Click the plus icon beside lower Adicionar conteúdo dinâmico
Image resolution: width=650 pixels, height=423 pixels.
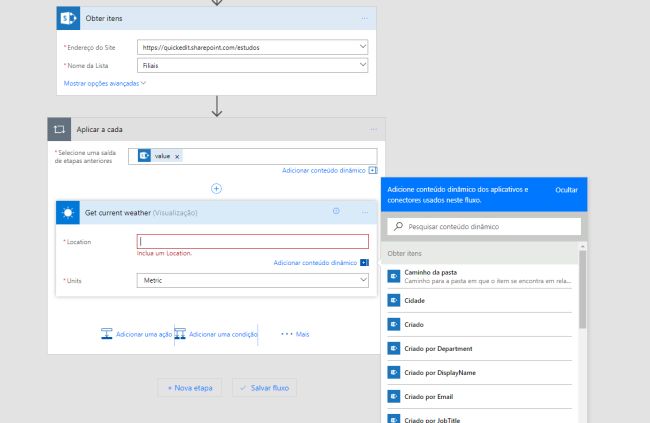point(364,263)
